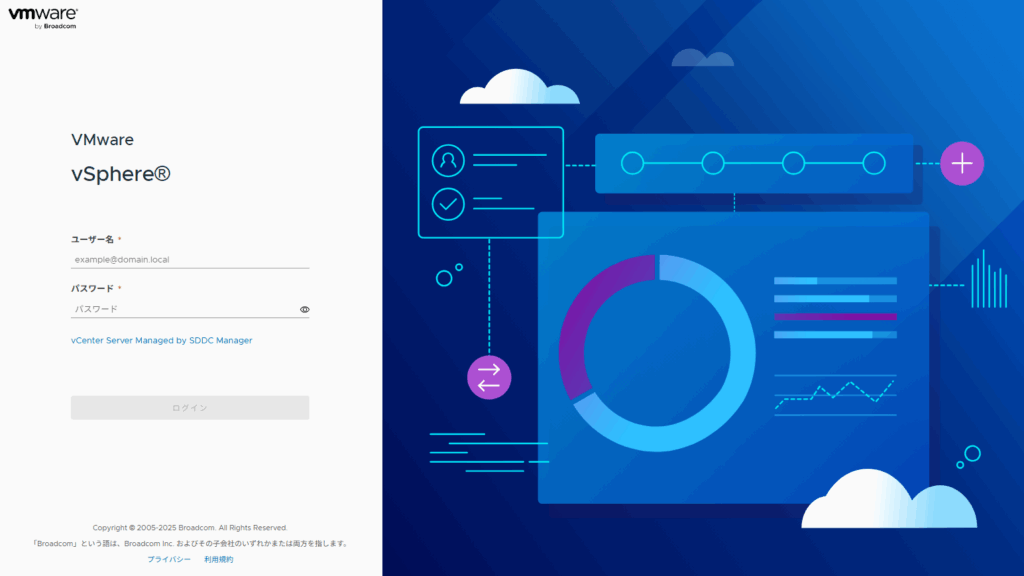Open the vCenter Server Managed by SDDC Manager link

pyautogui.click(x=161, y=341)
